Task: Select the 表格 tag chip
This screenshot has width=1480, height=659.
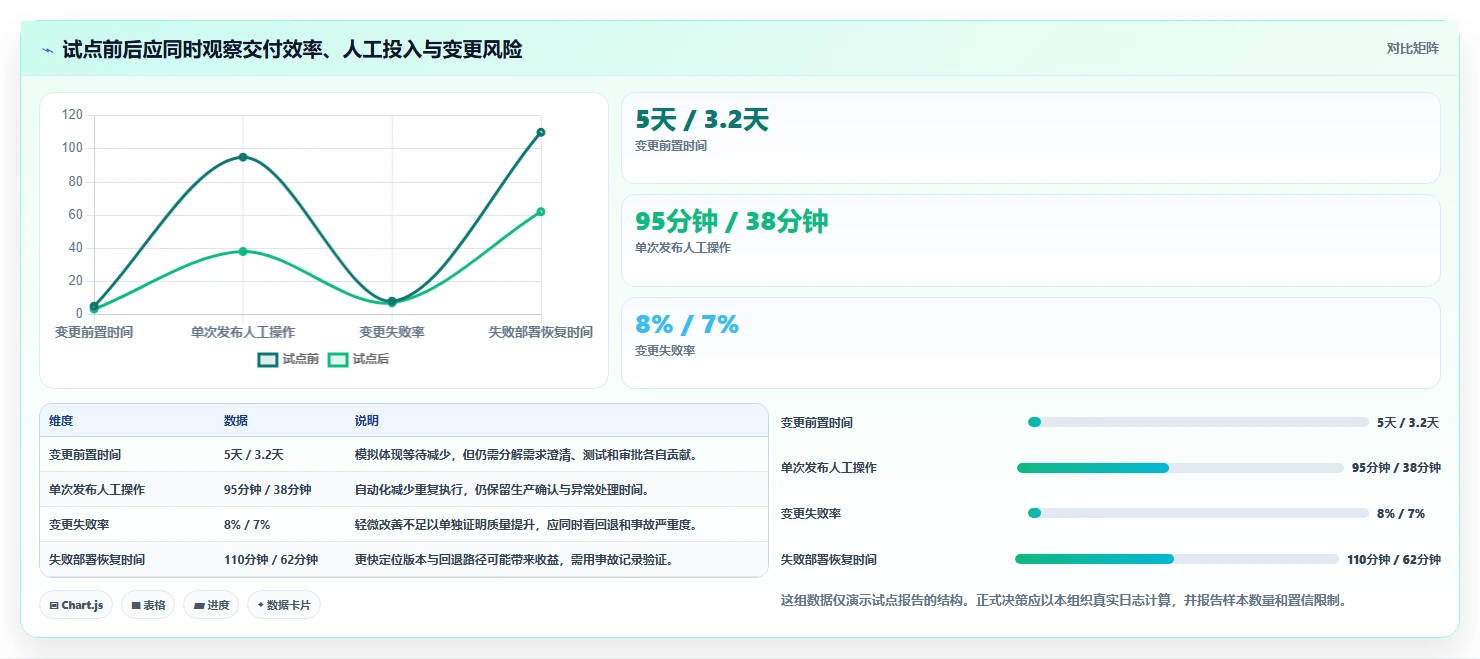Action: 148,605
